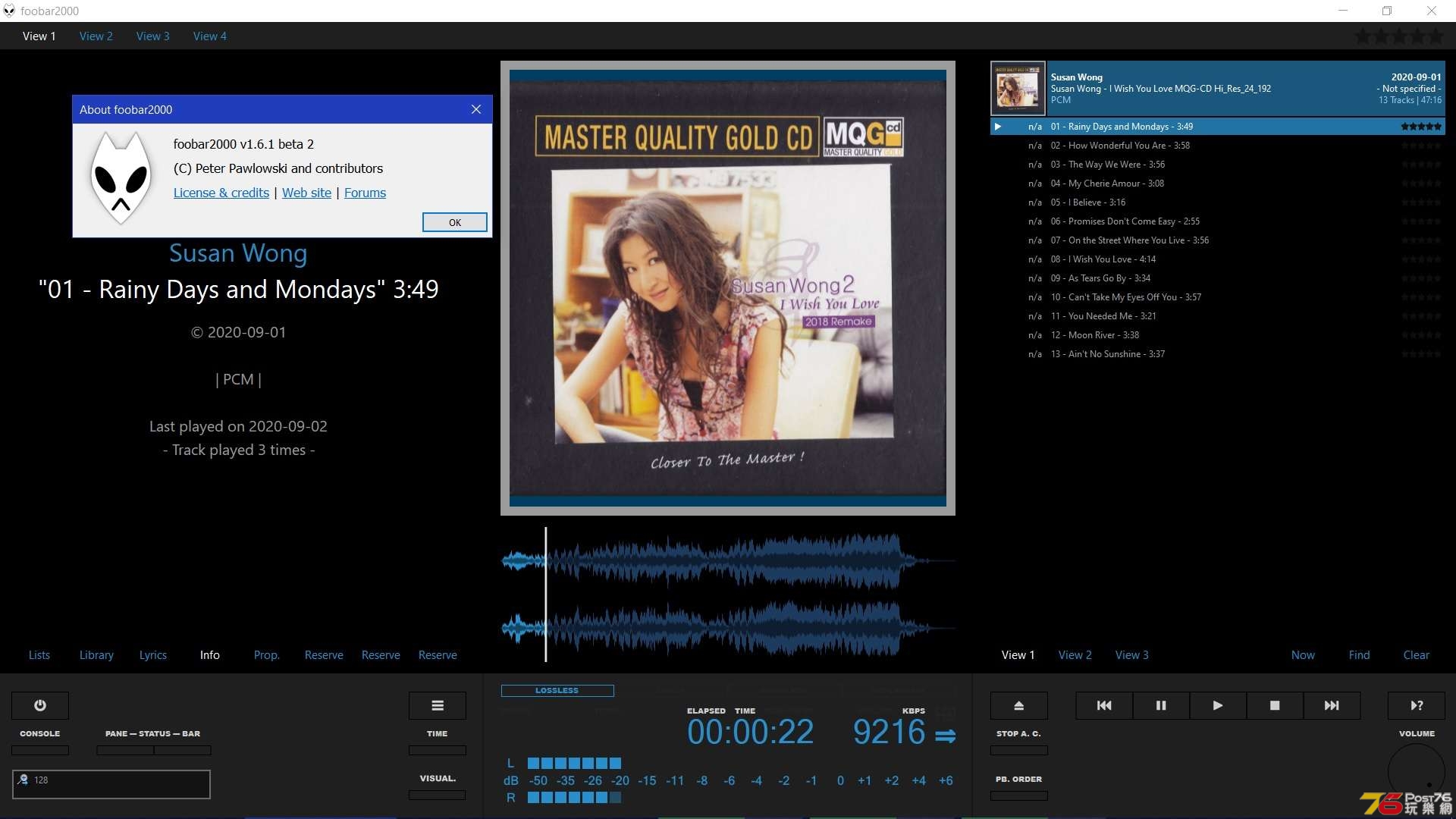1456x819 pixels.
Task: Select track 08 - I Wish You Love
Action: (x=1218, y=259)
